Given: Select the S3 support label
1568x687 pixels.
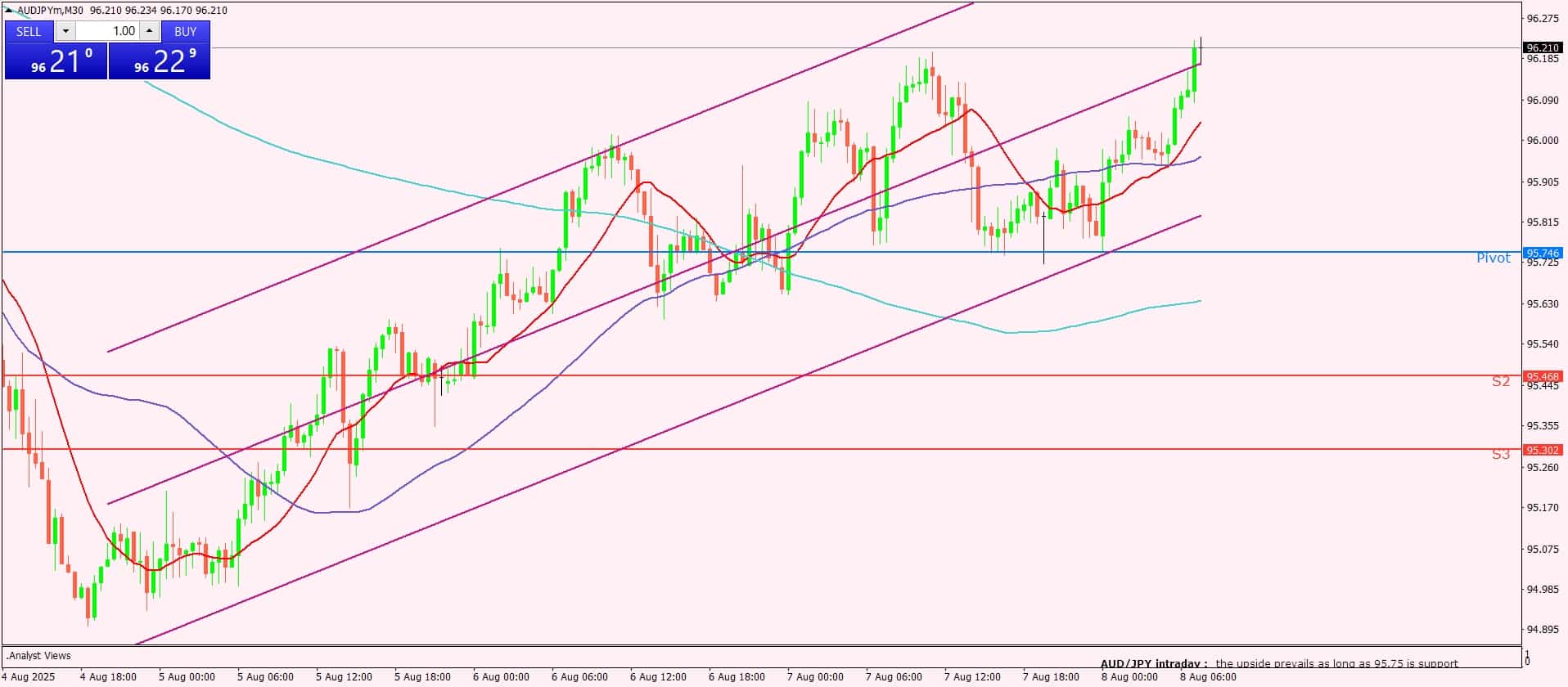Looking at the screenshot, I should (x=1500, y=454).
